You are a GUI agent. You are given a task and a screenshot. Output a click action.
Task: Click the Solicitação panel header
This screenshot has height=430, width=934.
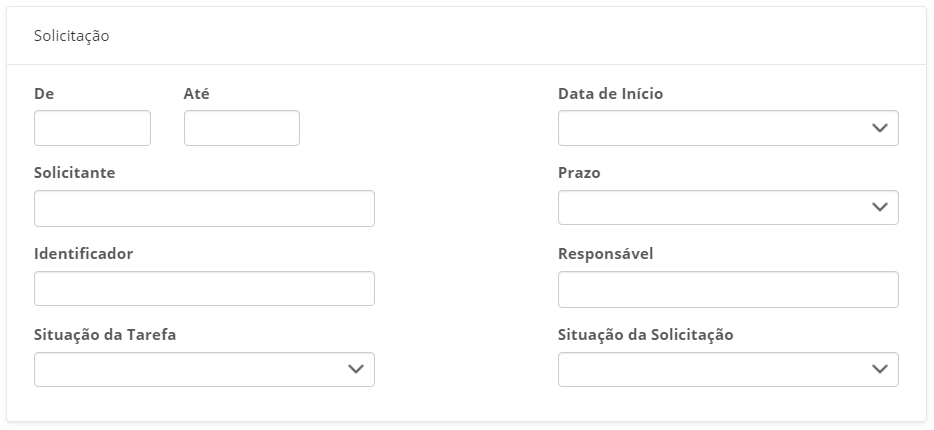72,36
